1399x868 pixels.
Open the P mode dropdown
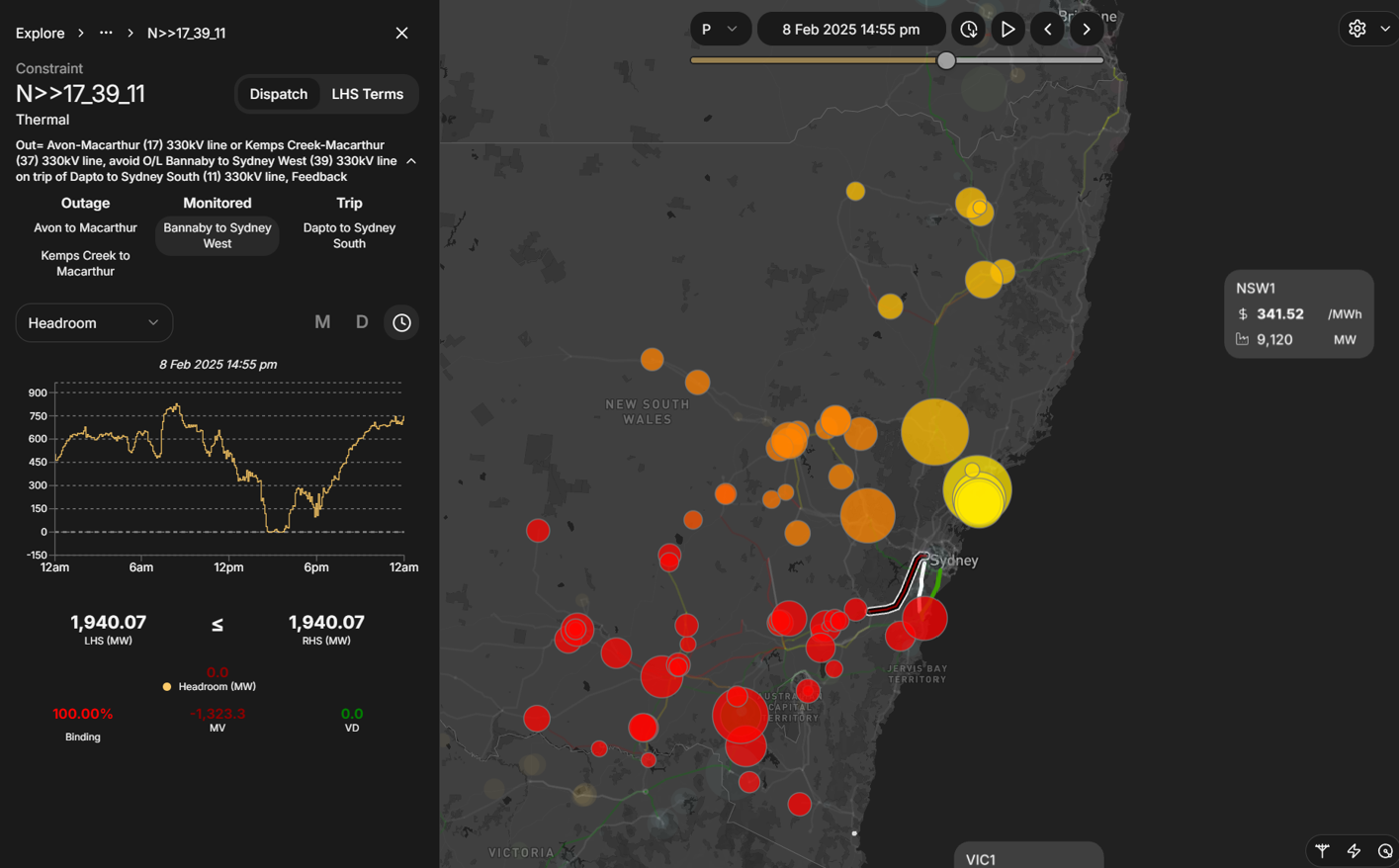tap(720, 30)
